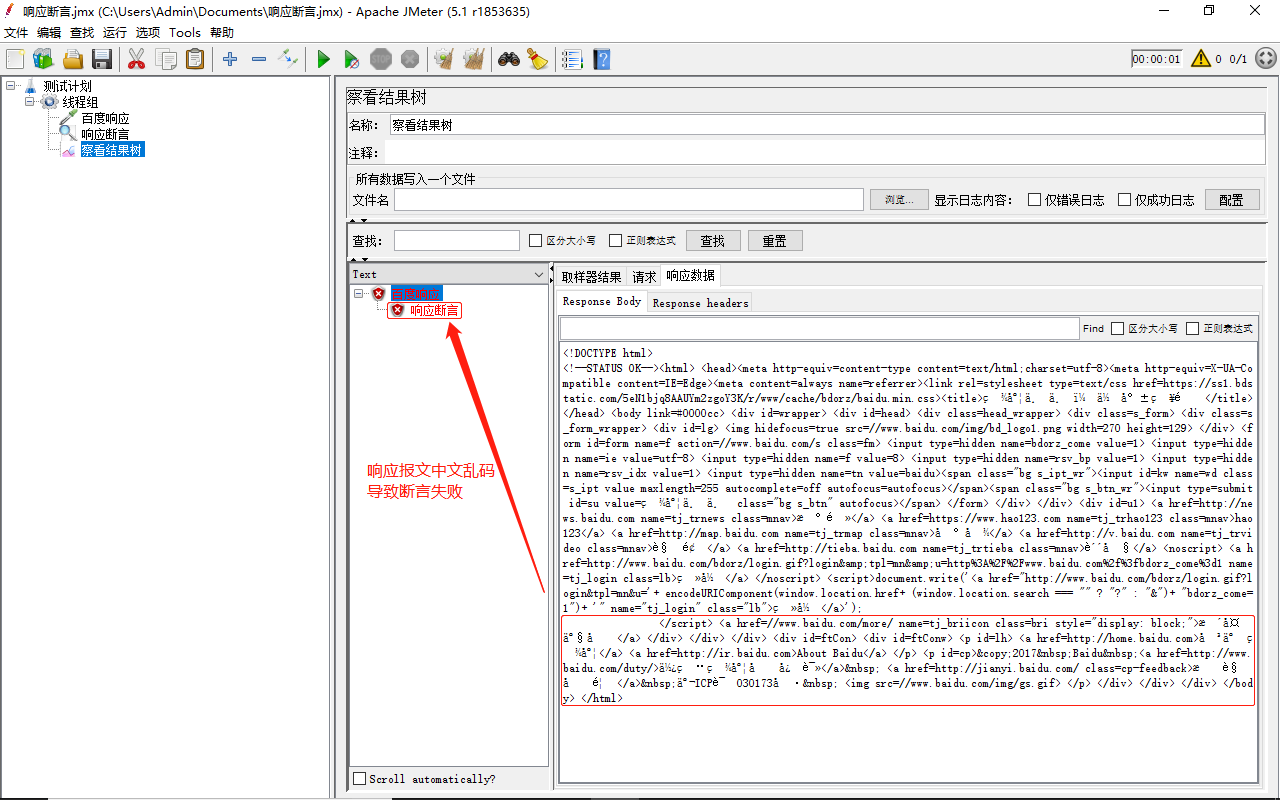Switch to Response headers tab
This screenshot has height=800, width=1280.
point(700,303)
